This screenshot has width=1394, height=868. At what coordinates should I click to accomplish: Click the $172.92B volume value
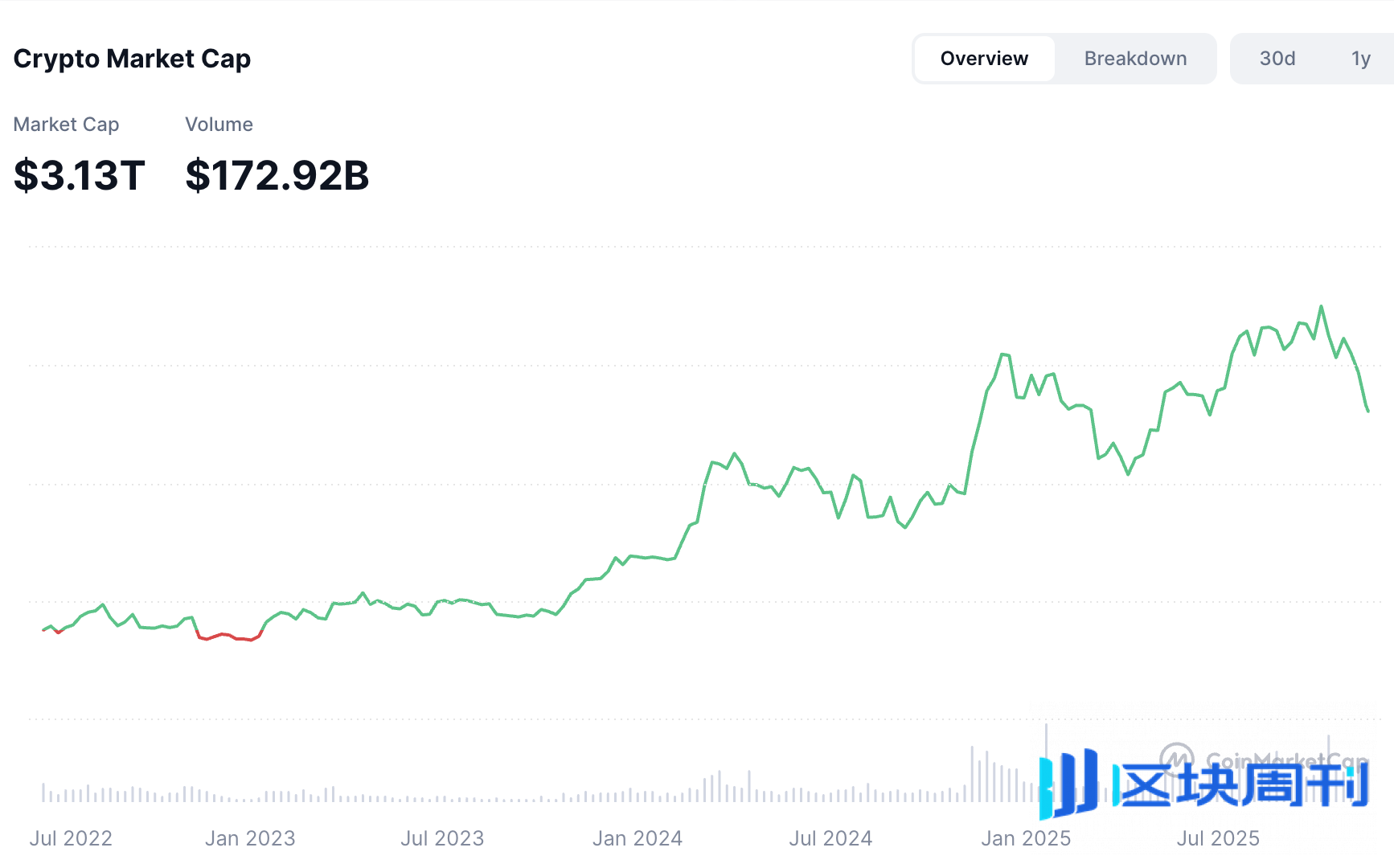coord(277,175)
